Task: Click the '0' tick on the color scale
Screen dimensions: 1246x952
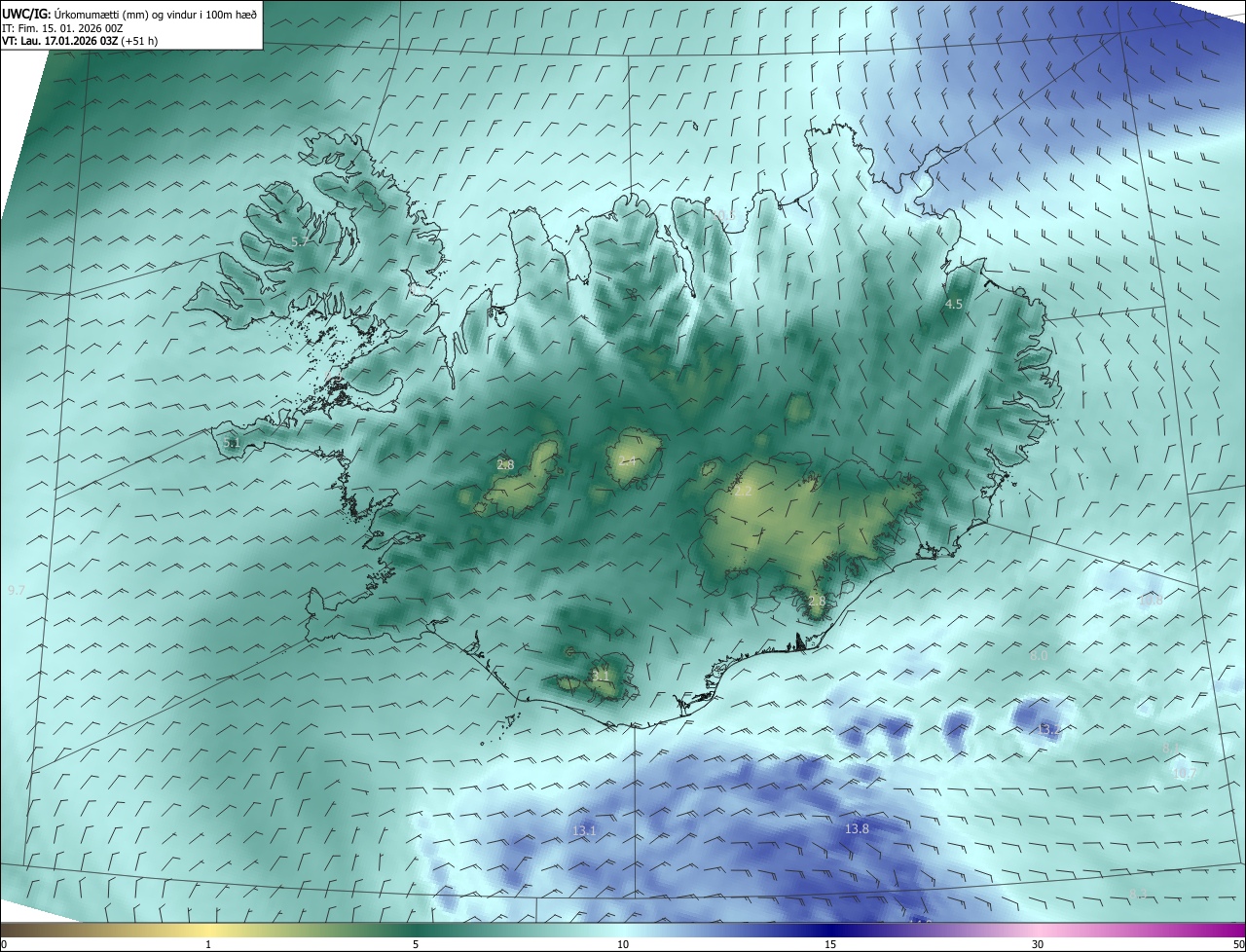Action: tap(4, 944)
